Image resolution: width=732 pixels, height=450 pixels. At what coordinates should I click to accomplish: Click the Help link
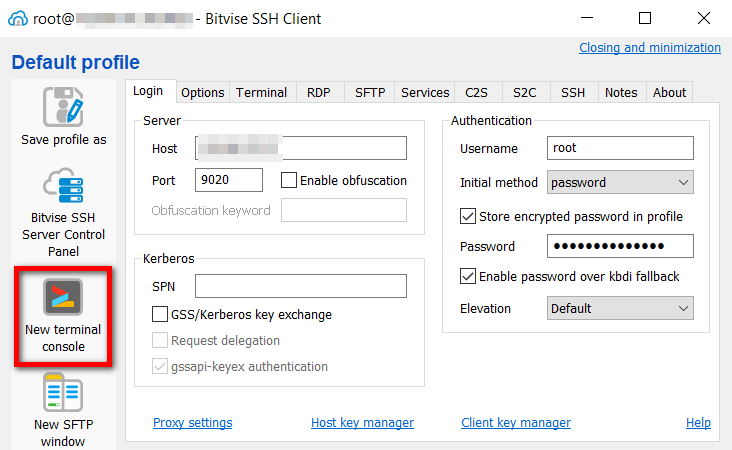pos(698,422)
